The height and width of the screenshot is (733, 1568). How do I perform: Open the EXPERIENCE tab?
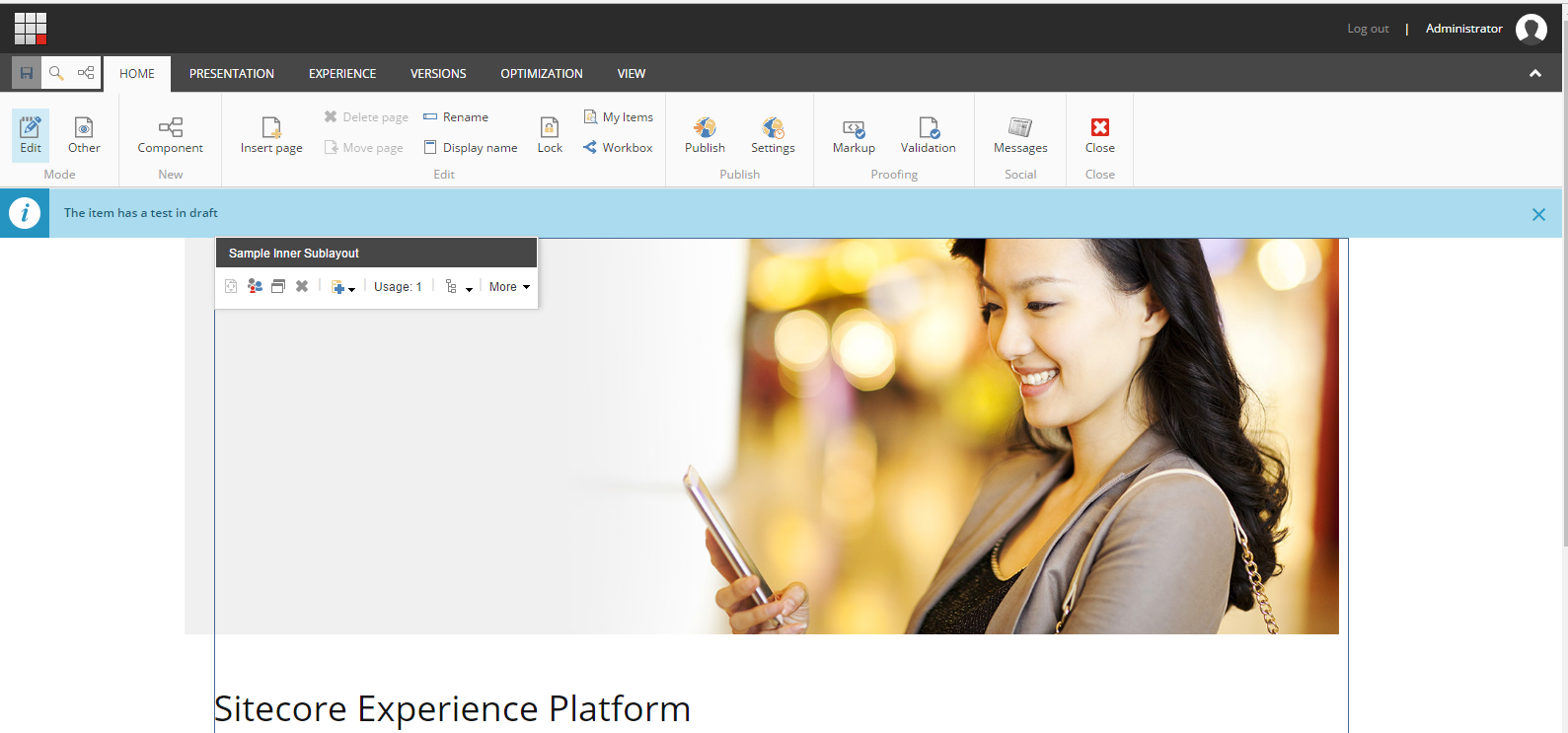(342, 74)
